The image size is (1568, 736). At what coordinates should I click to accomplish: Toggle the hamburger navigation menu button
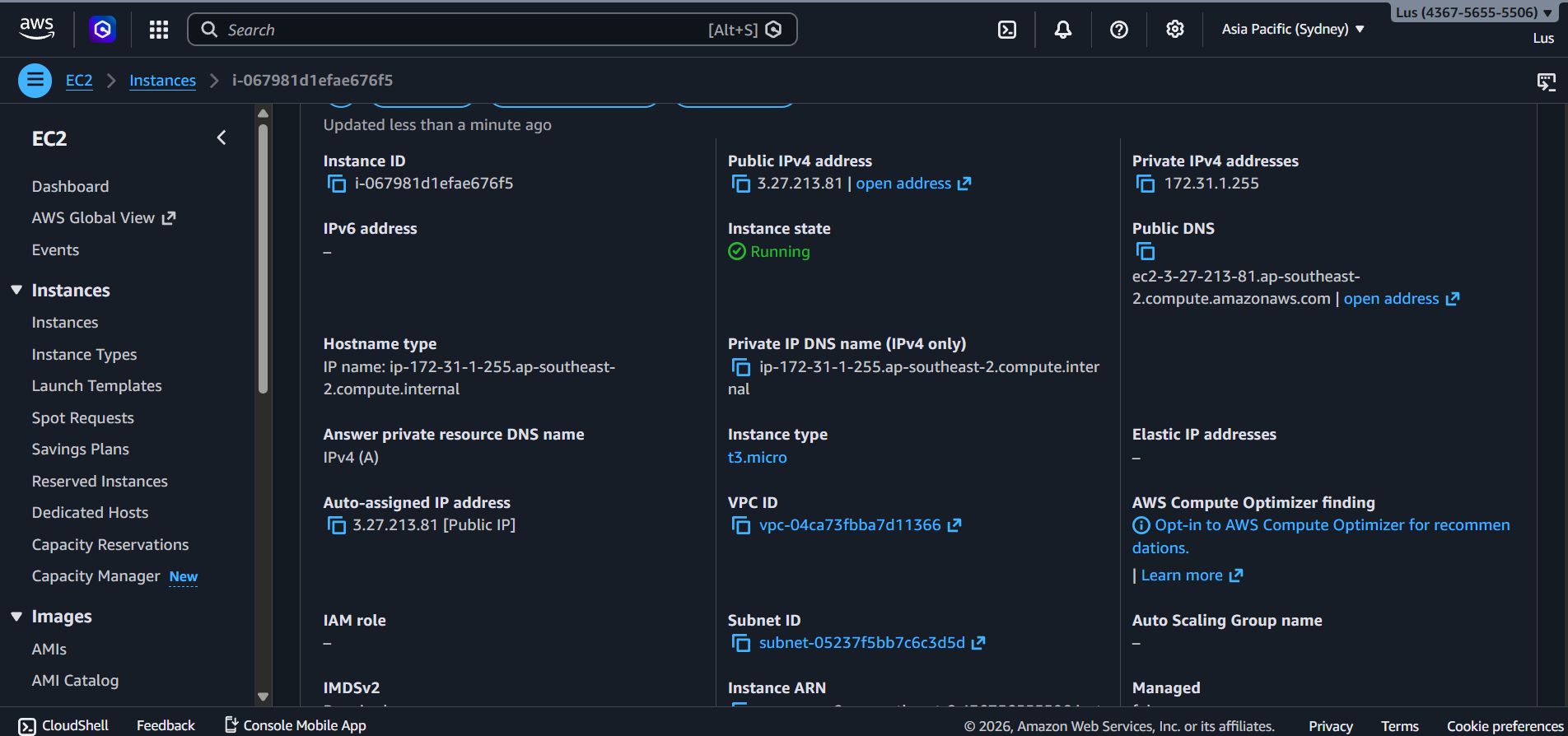35,81
